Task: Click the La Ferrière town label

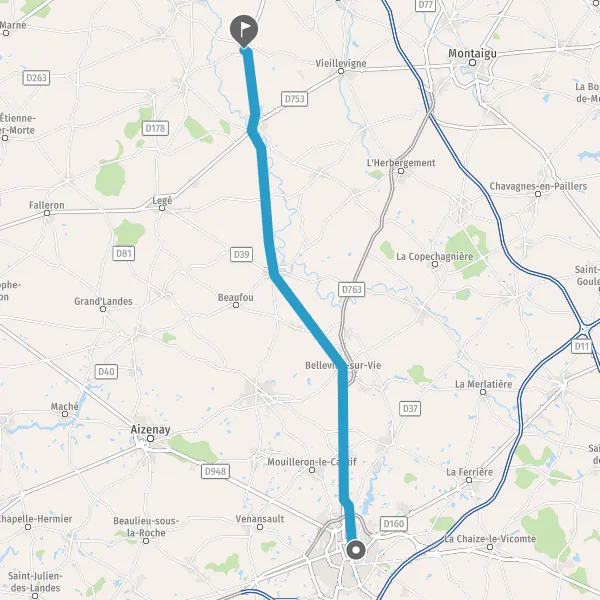Action: click(x=470, y=472)
